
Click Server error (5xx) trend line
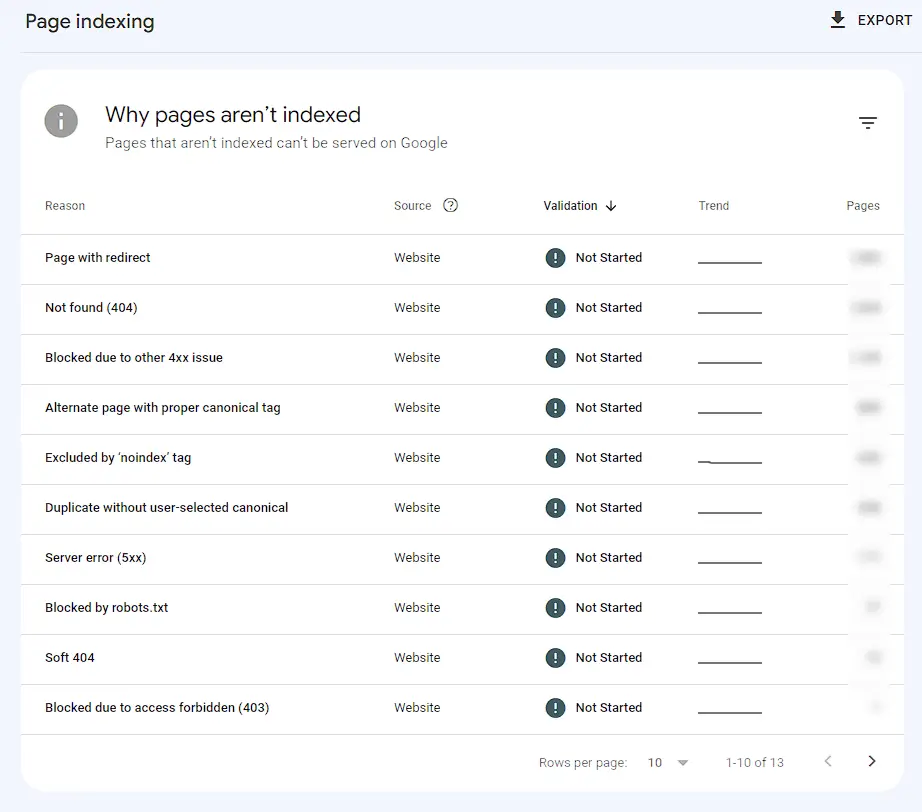[730, 562]
